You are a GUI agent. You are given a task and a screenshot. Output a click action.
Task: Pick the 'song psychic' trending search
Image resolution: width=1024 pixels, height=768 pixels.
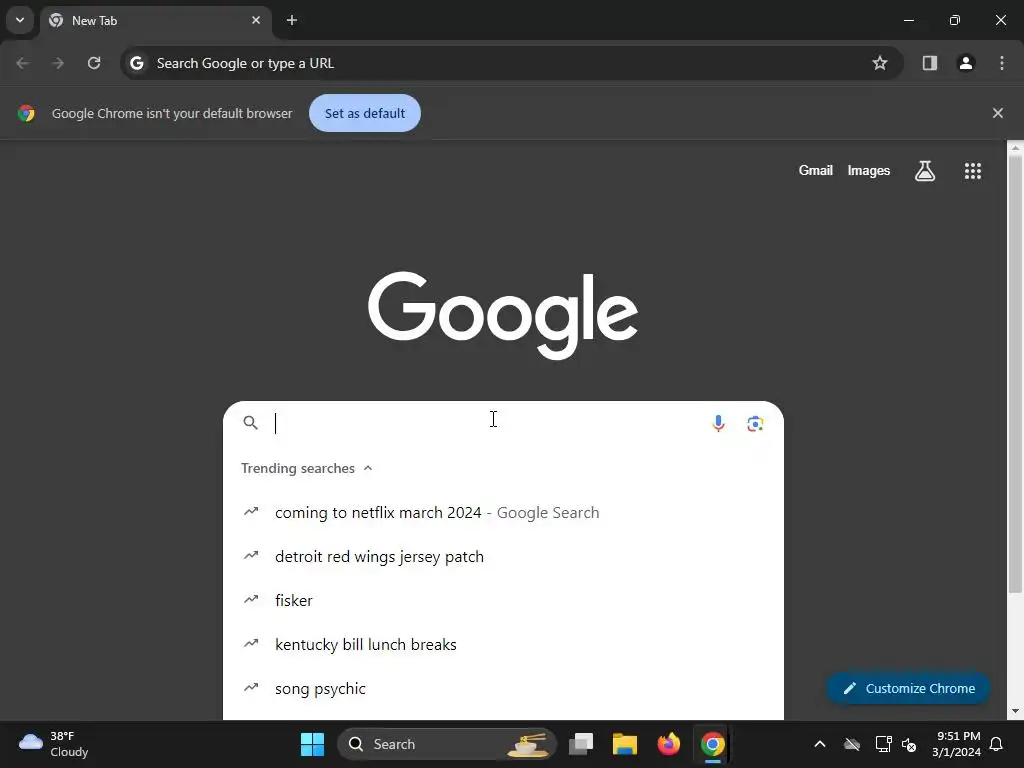(503, 688)
